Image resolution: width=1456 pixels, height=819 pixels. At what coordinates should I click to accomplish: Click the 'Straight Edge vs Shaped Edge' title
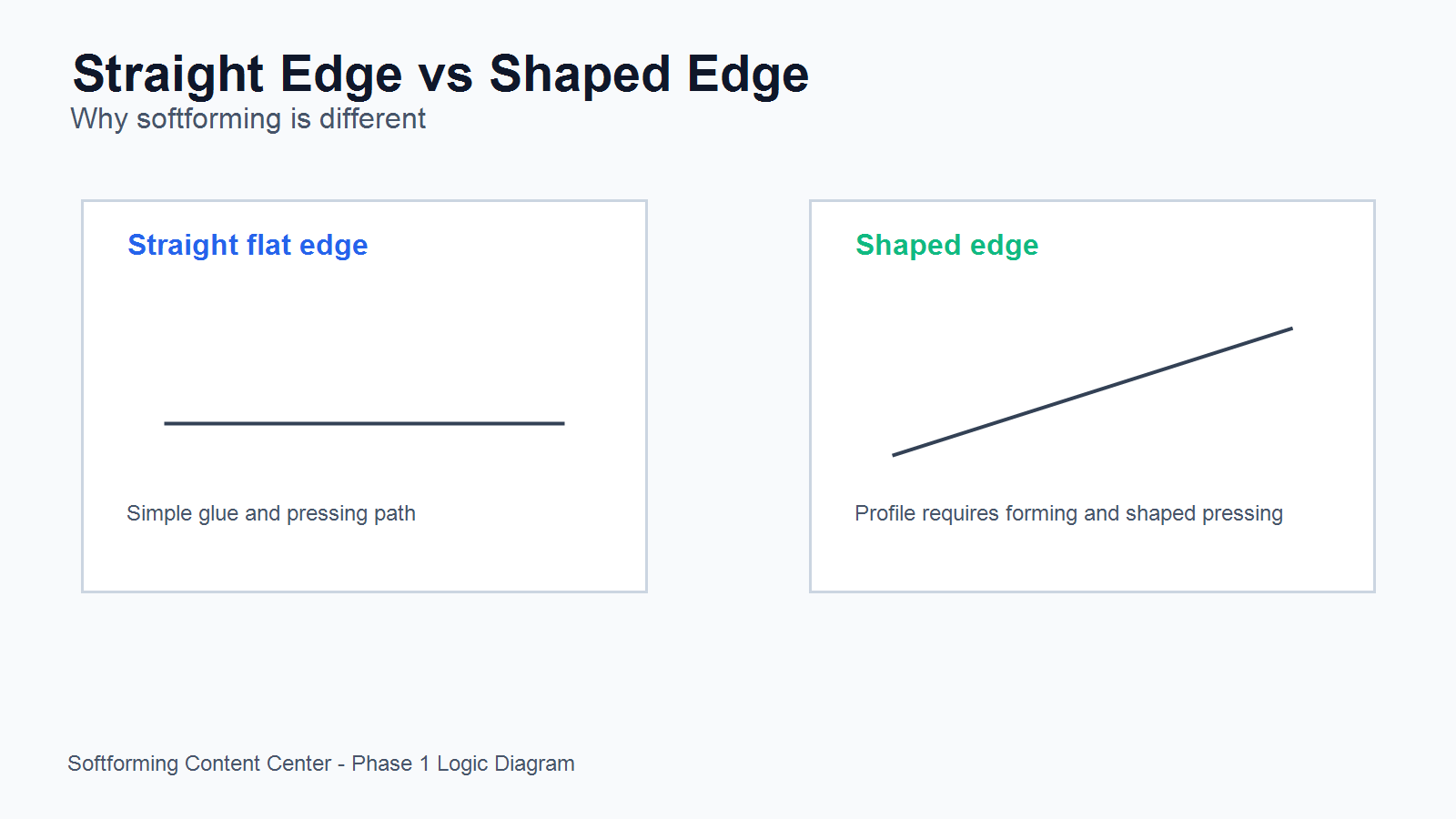440,75
